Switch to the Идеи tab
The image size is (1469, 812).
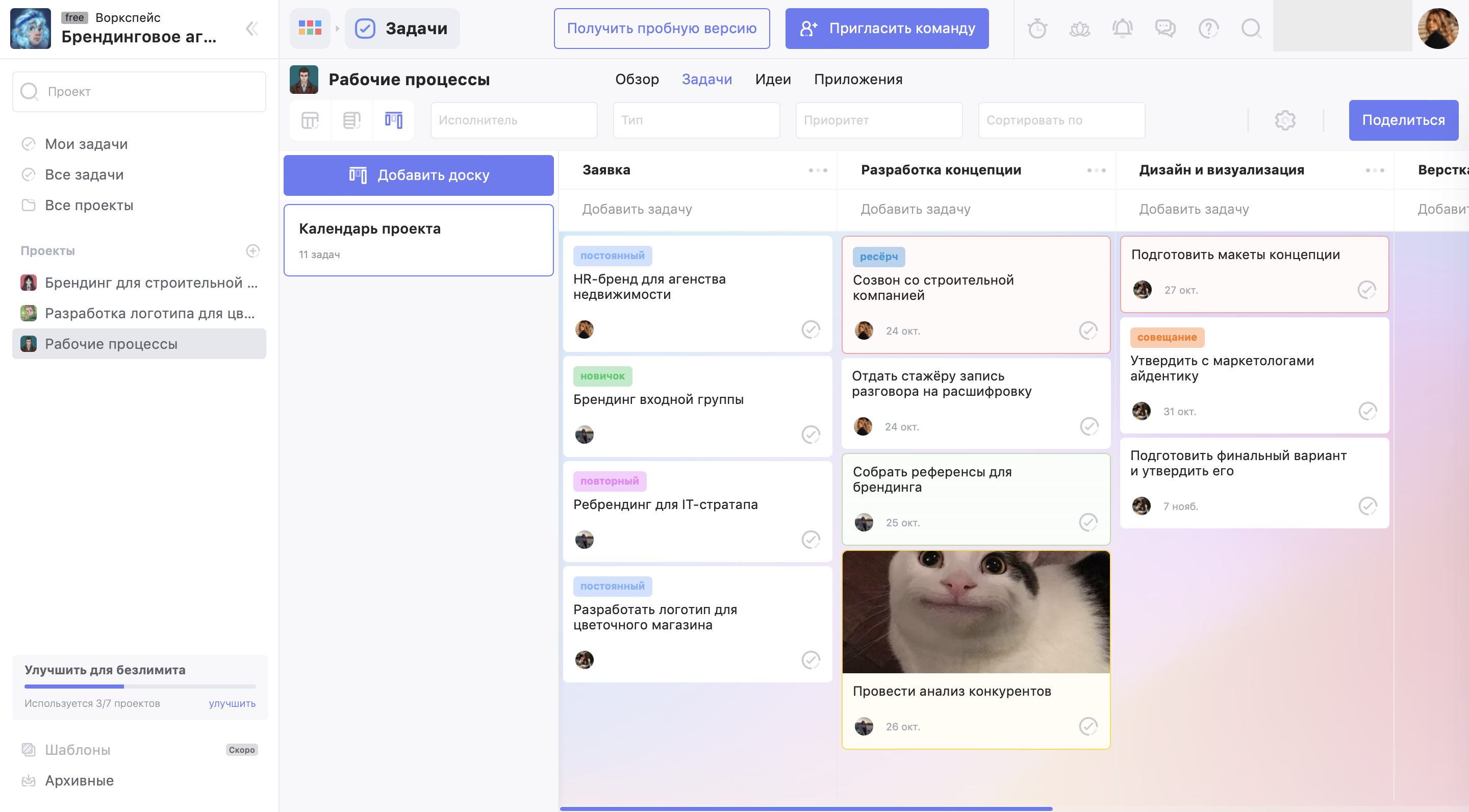click(x=773, y=79)
